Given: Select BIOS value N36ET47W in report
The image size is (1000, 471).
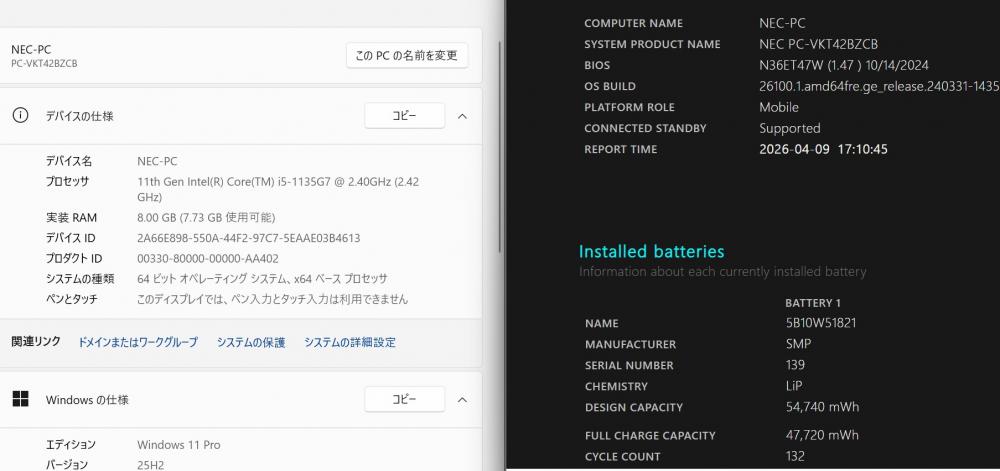Looking at the screenshot, I should click(x=844, y=65).
